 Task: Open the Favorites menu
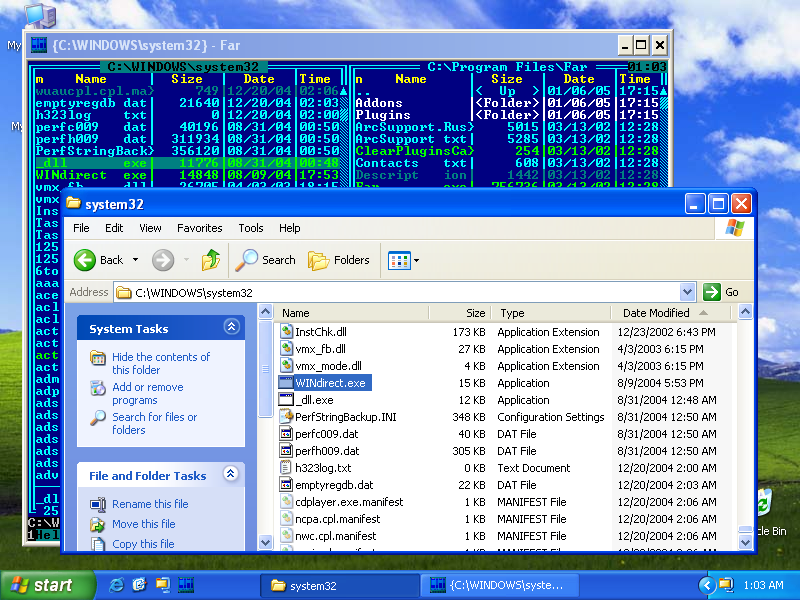(x=199, y=228)
